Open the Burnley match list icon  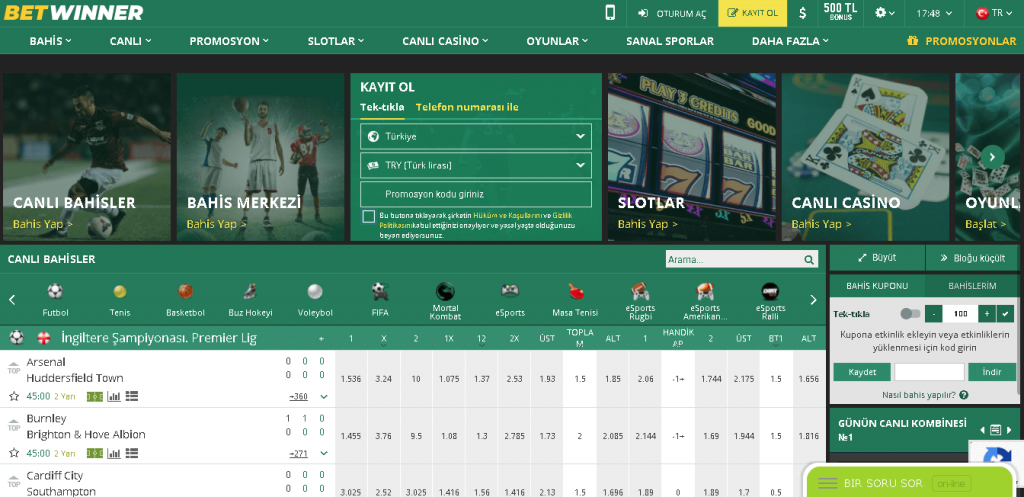coord(132,453)
